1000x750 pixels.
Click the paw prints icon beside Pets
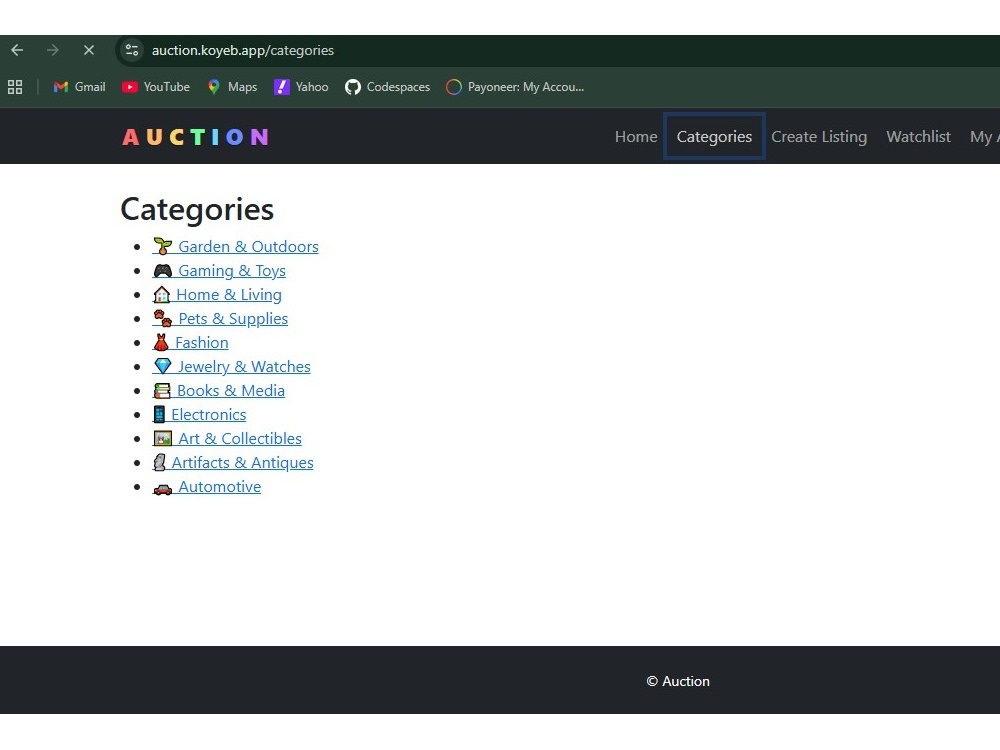pos(163,318)
